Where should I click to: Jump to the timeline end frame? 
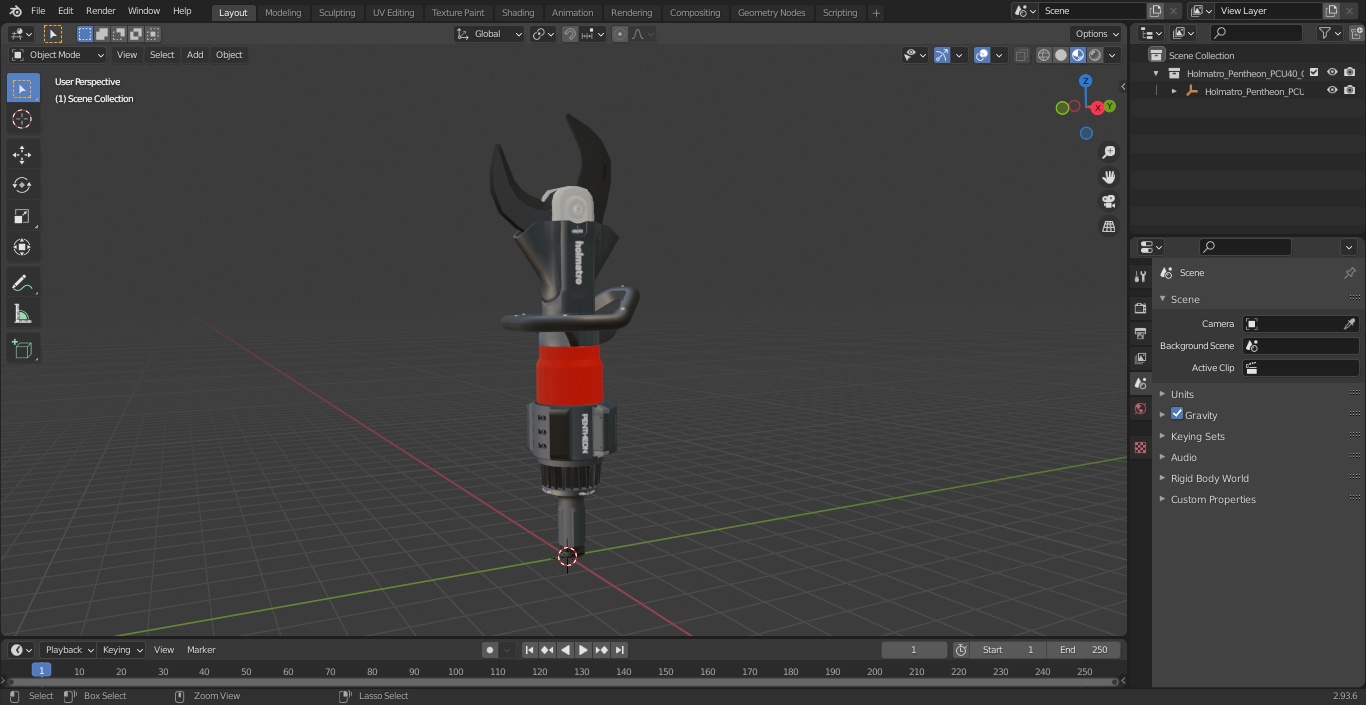[x=620, y=650]
